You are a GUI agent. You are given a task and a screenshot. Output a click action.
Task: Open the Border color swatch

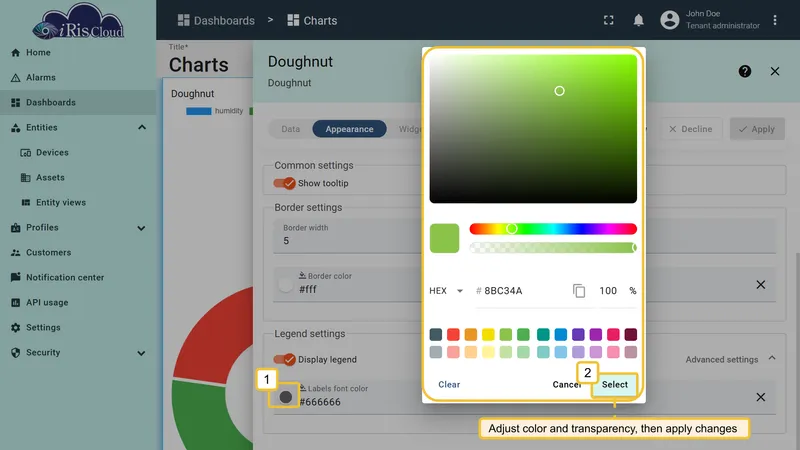coord(285,285)
